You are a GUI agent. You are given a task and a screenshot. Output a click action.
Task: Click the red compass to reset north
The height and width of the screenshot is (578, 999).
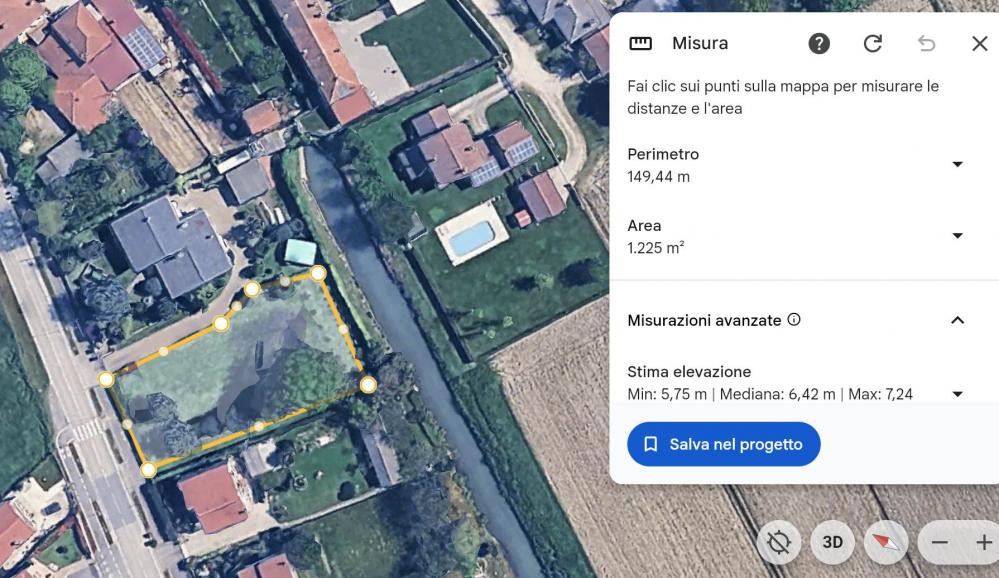coord(886,542)
